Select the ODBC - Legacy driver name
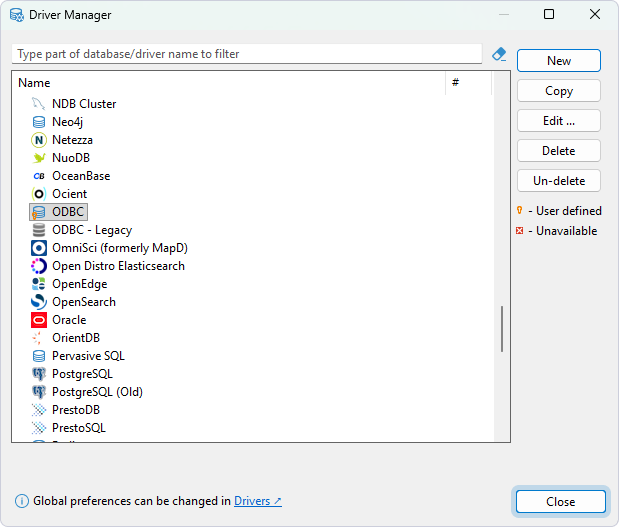Viewport: 619px width, 527px height. (x=92, y=230)
